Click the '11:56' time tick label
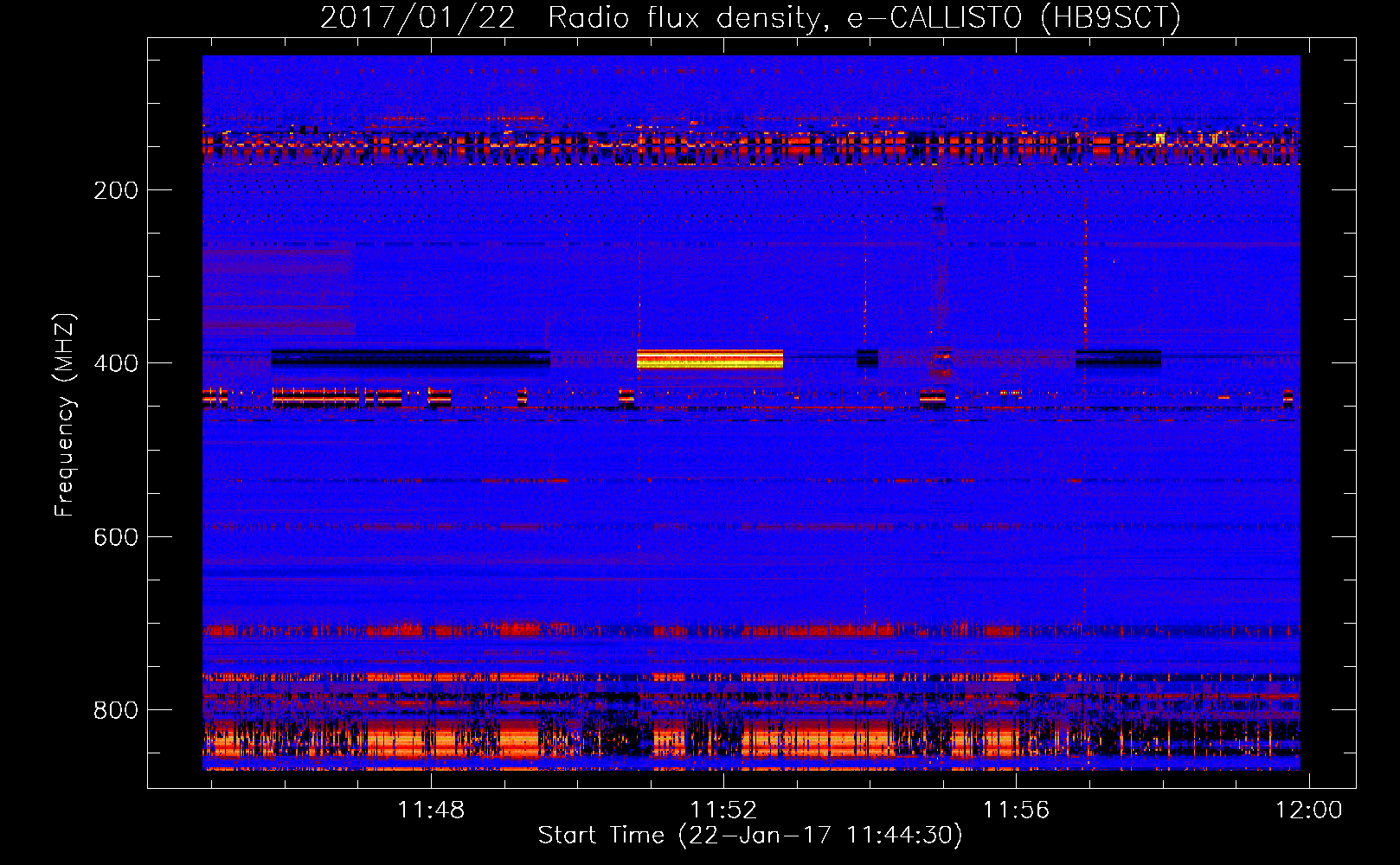Viewport: 1400px width, 865px height. [x=1016, y=810]
